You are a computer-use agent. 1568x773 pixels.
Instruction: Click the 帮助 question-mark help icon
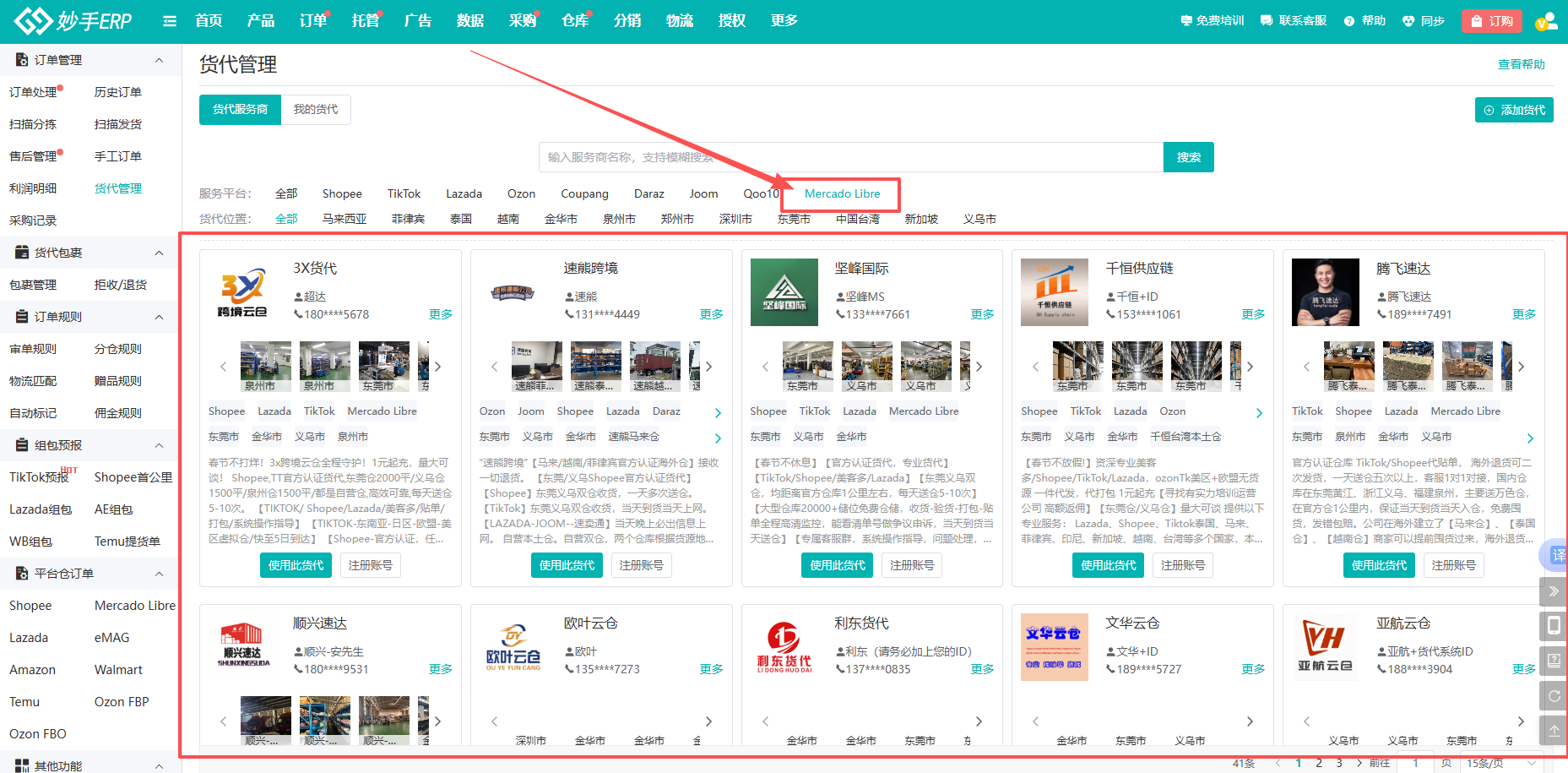[1348, 20]
